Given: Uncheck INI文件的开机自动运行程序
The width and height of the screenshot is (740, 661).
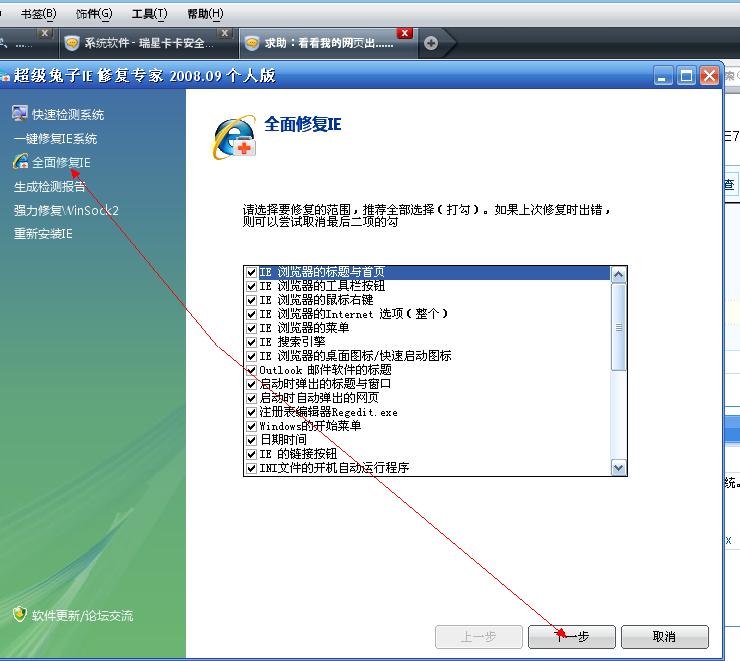Looking at the screenshot, I should point(252,468).
